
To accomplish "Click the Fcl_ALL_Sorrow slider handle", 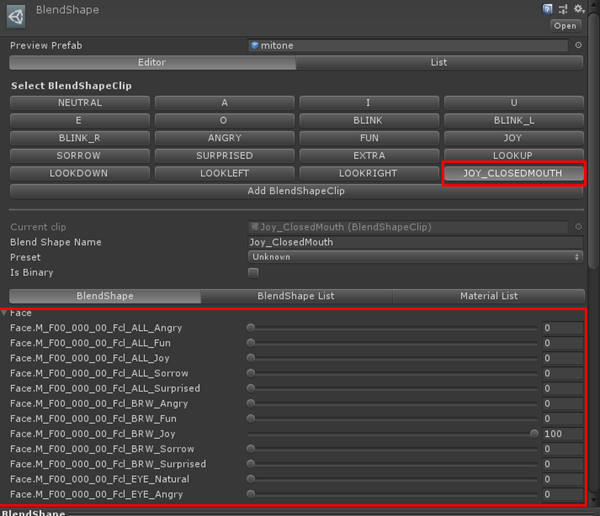I will pos(251,373).
